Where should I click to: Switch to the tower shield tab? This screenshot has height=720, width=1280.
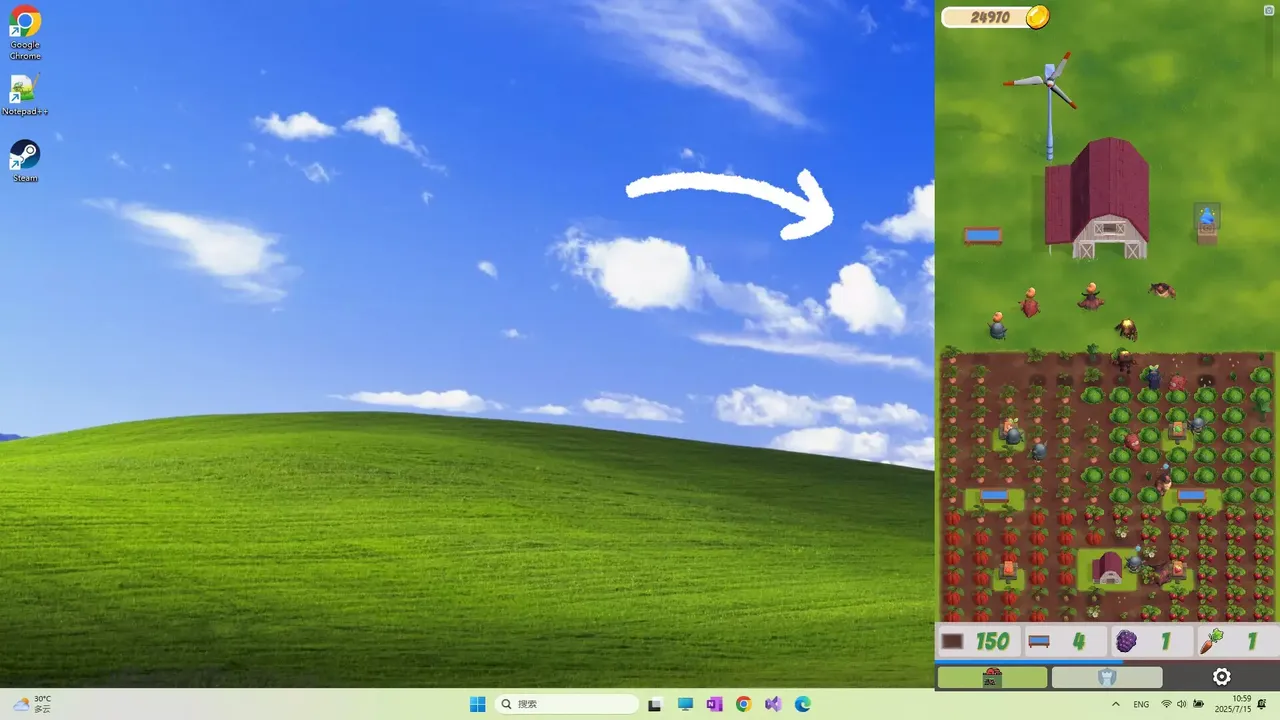tap(1107, 677)
